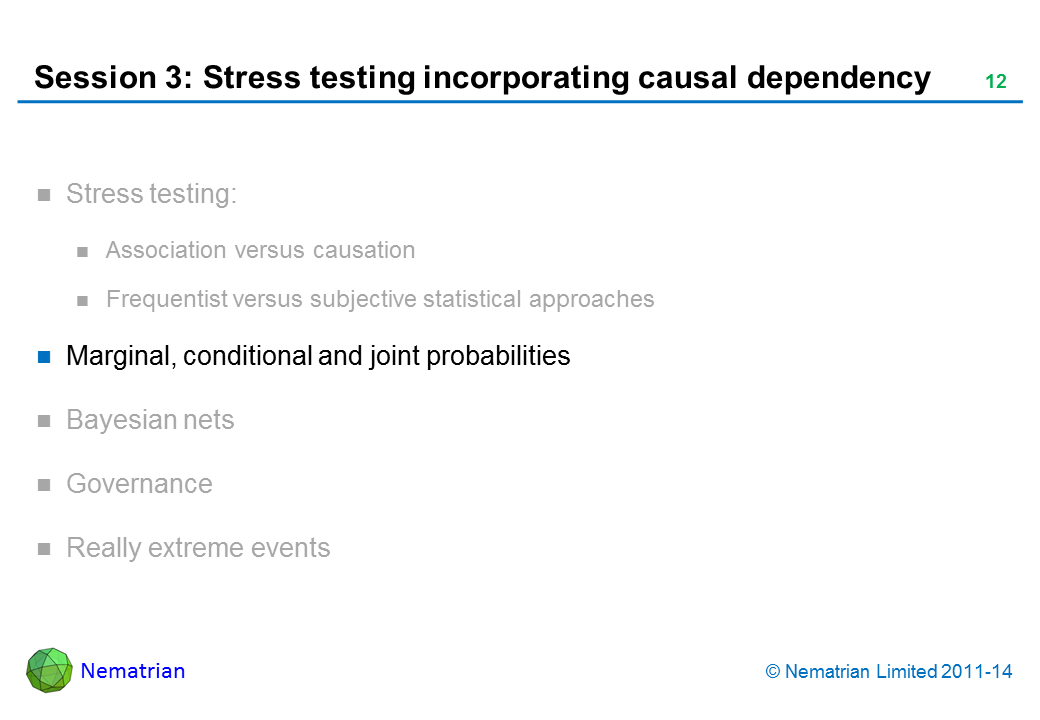Image resolution: width=1040 pixels, height=720 pixels.
Task: Select the Stress testing heading text
Action: pos(151,194)
